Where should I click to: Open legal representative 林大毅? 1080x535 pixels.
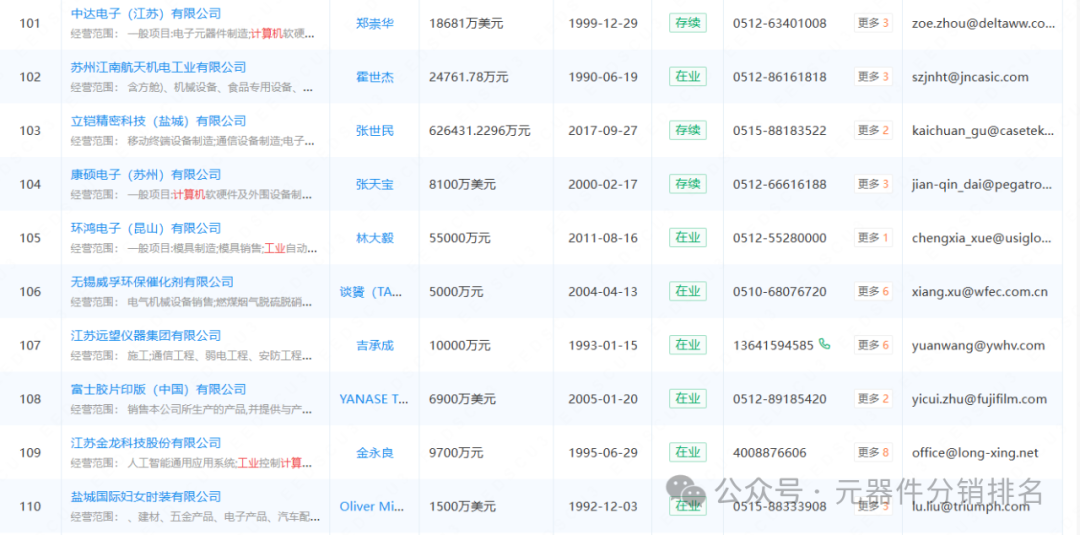[375, 238]
